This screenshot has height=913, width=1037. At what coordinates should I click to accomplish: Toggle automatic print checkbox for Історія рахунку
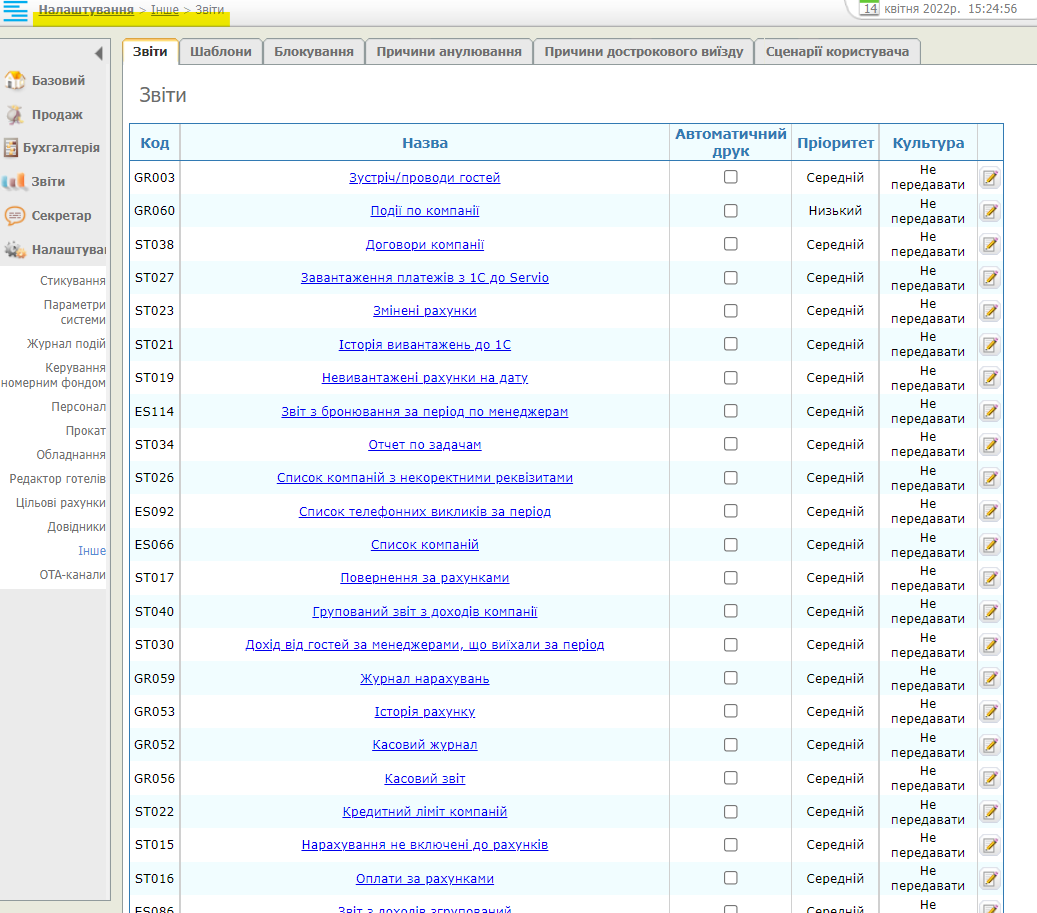pyautogui.click(x=731, y=711)
